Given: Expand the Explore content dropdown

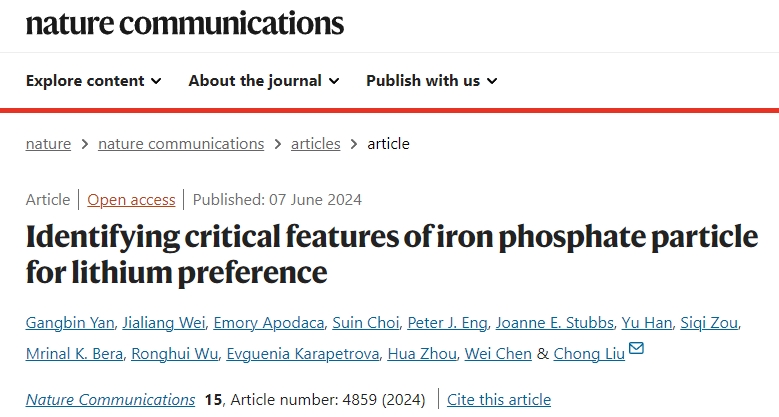Looking at the screenshot, I should pos(93,81).
